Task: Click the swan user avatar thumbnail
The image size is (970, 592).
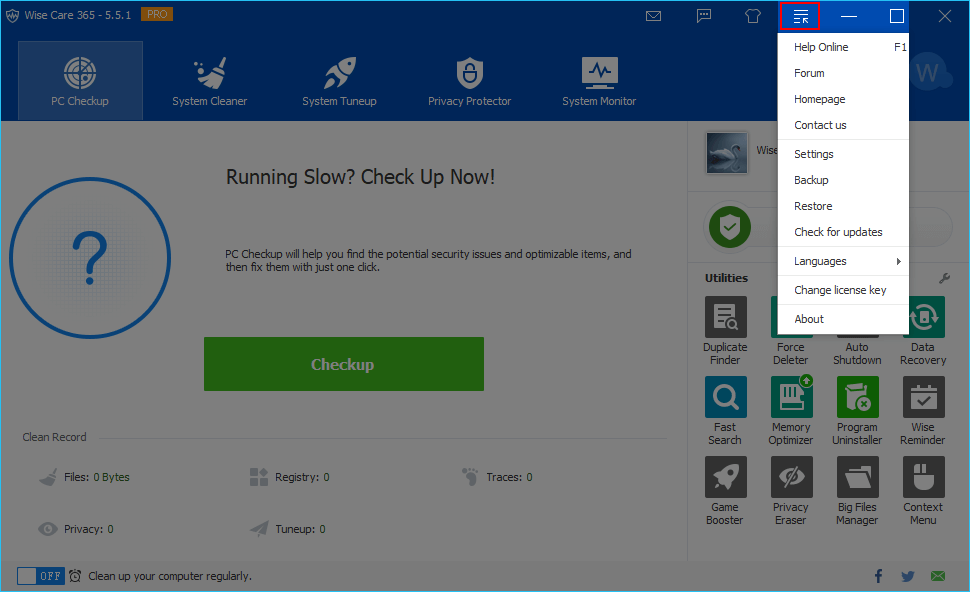Action: 727,152
